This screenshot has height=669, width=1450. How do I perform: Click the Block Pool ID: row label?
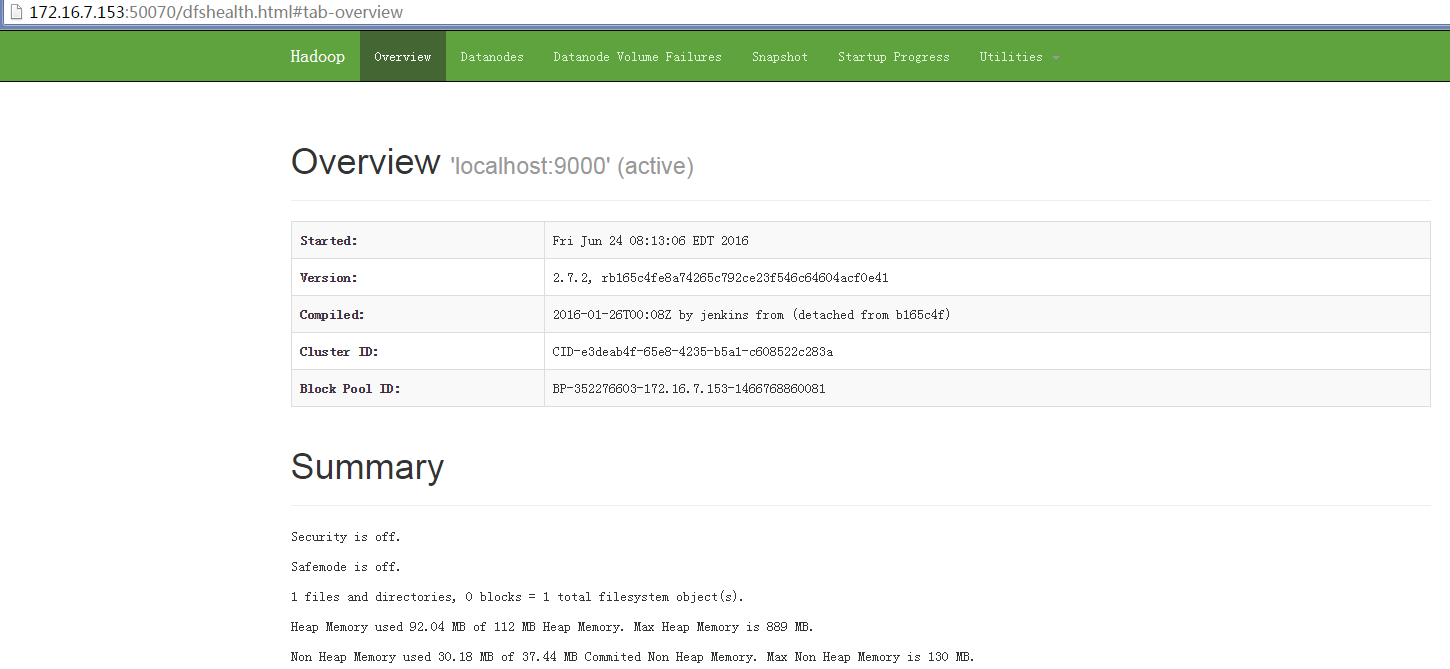pyautogui.click(x=350, y=389)
